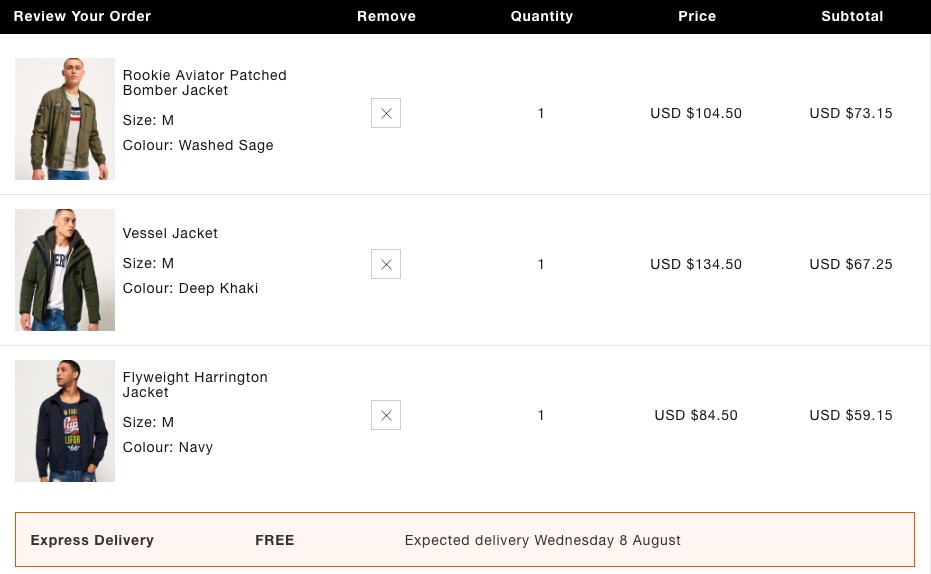This screenshot has width=931, height=574.
Task: Click the USD $104.50 price
Action: coord(696,113)
